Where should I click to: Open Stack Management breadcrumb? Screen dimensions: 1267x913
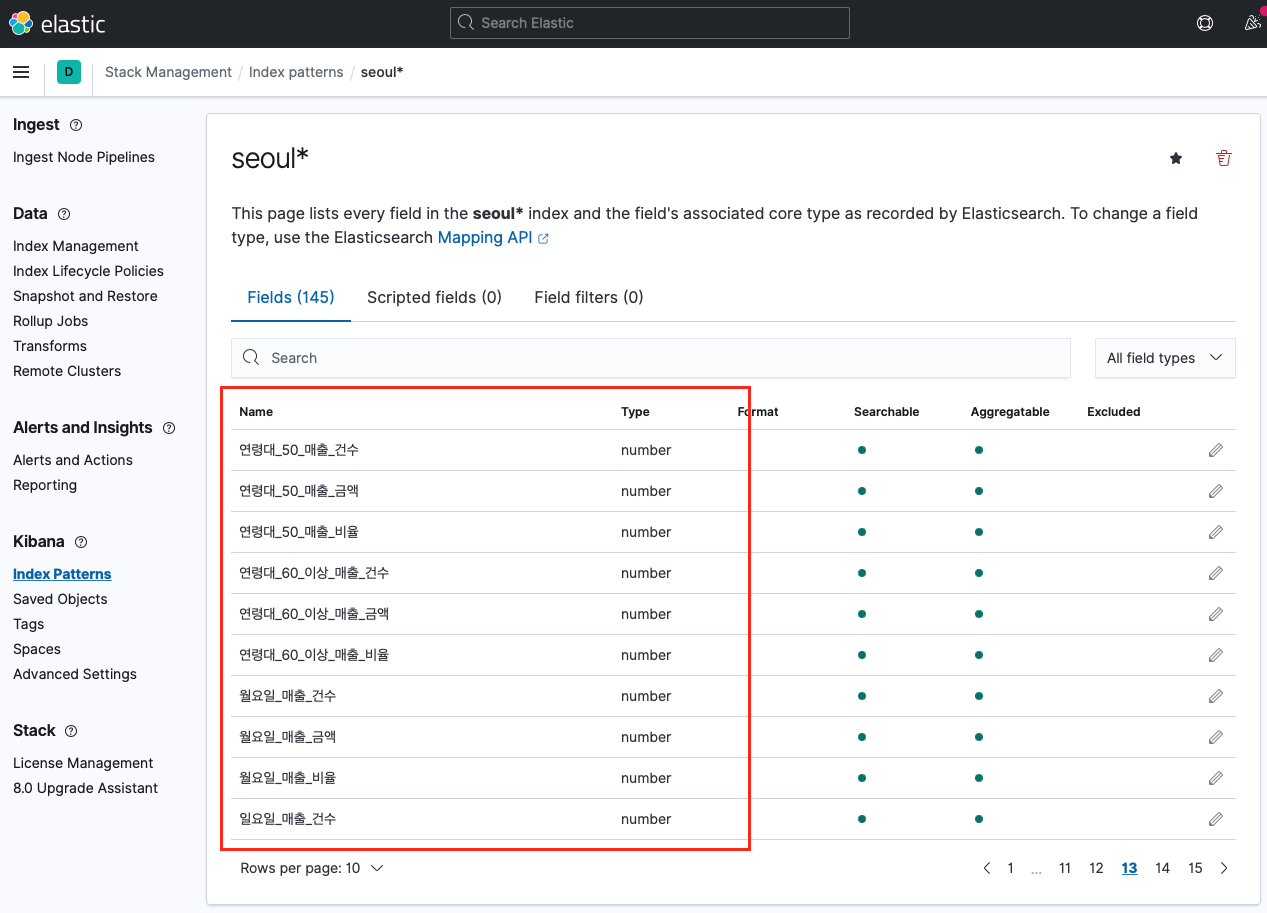(x=168, y=72)
